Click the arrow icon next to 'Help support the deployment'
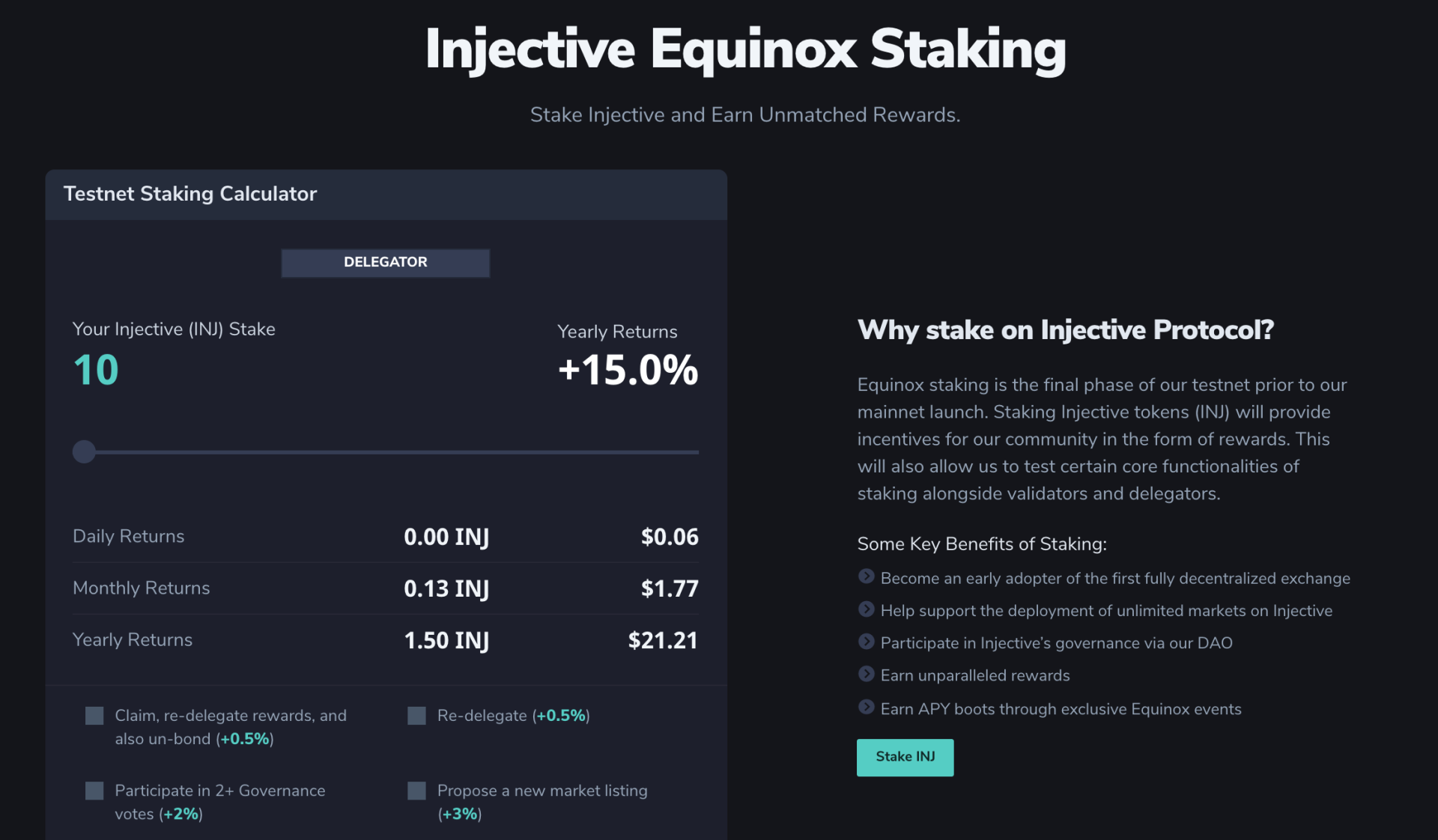The width and height of the screenshot is (1438, 840). coord(866,609)
